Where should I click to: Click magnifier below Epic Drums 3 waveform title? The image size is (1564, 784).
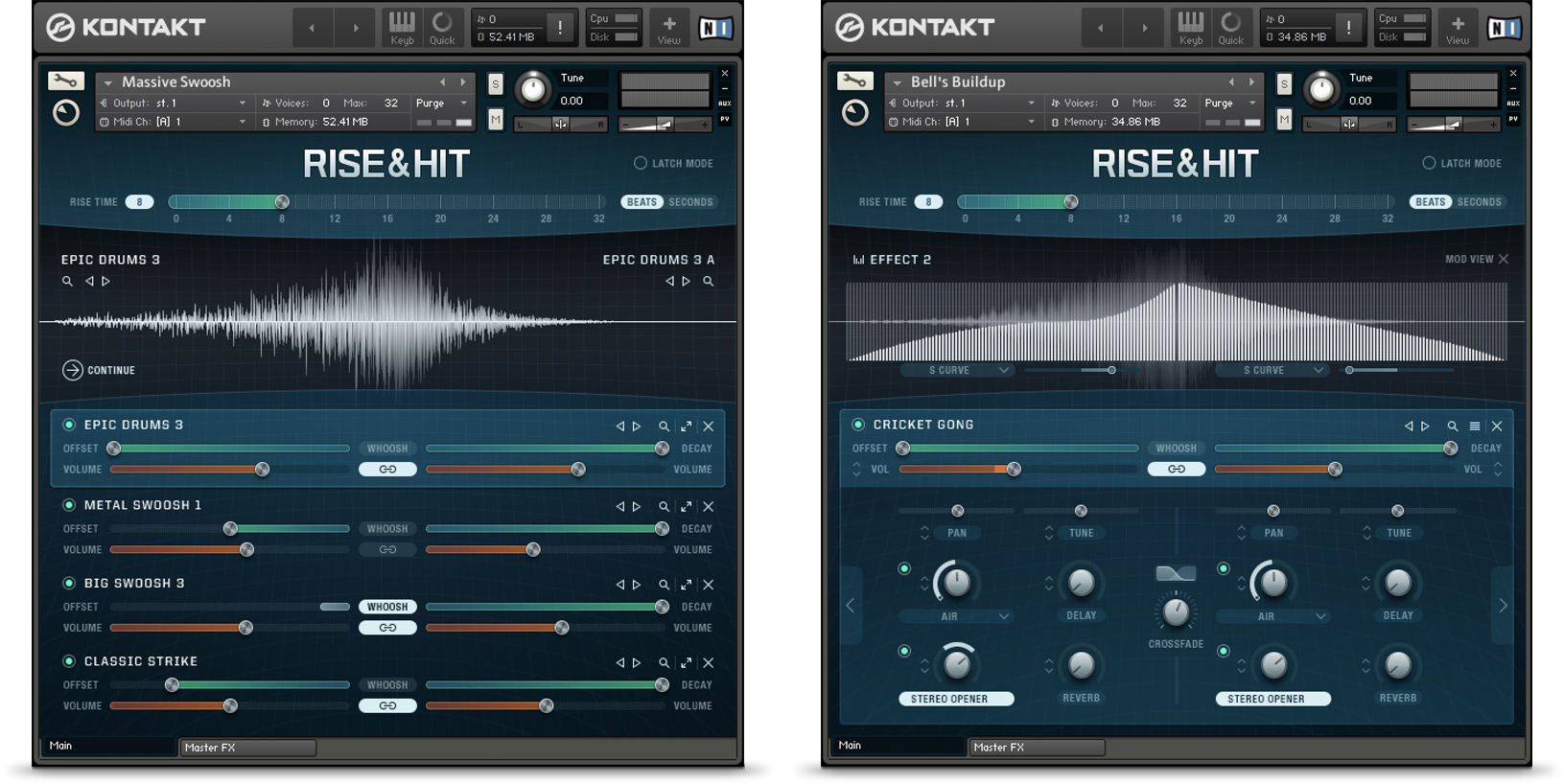click(x=67, y=281)
